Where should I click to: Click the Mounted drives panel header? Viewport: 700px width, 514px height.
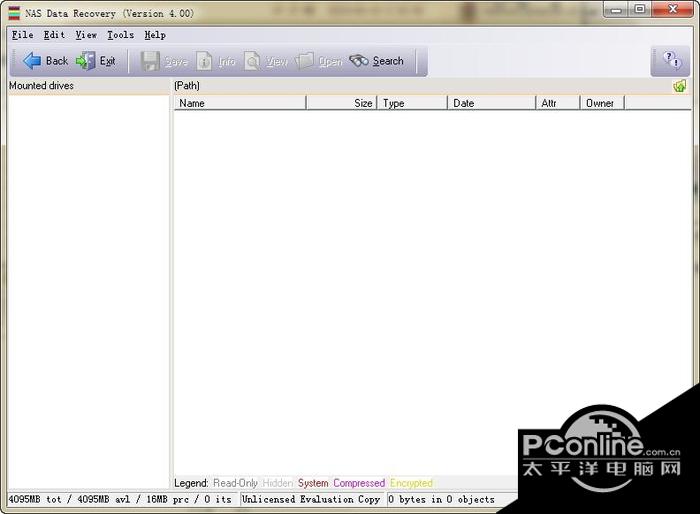88,86
